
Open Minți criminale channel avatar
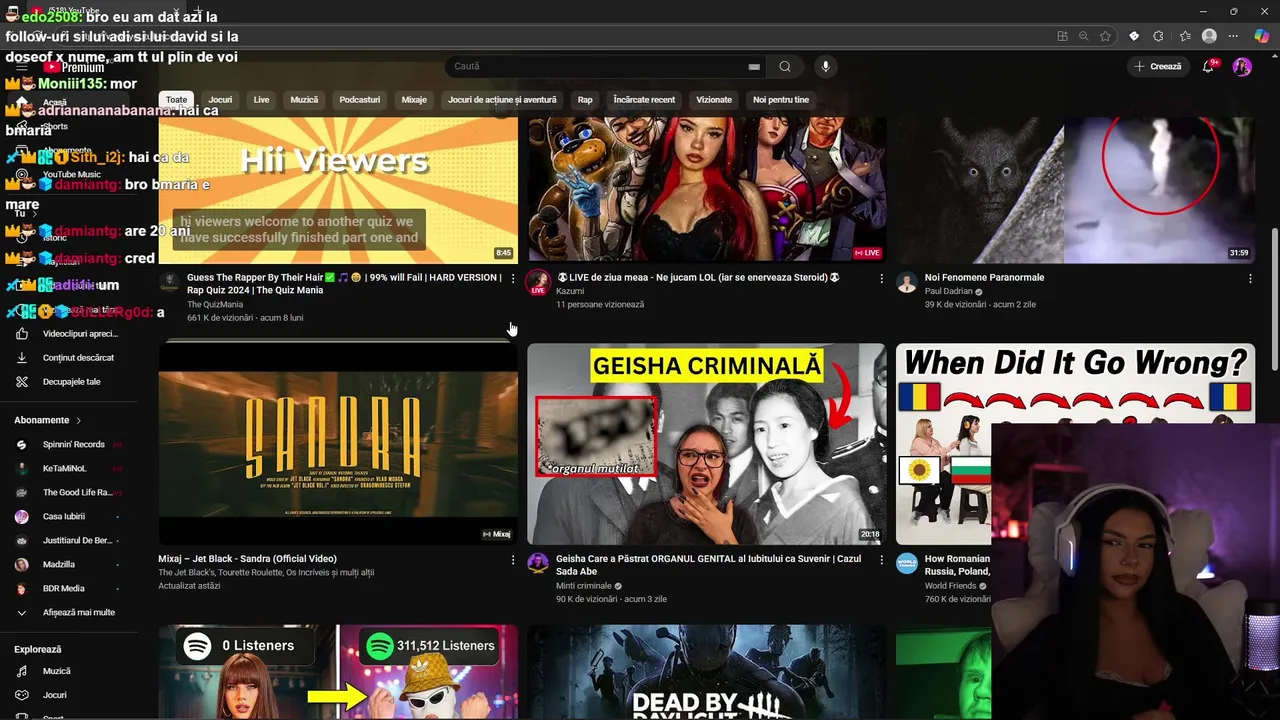[x=538, y=563]
